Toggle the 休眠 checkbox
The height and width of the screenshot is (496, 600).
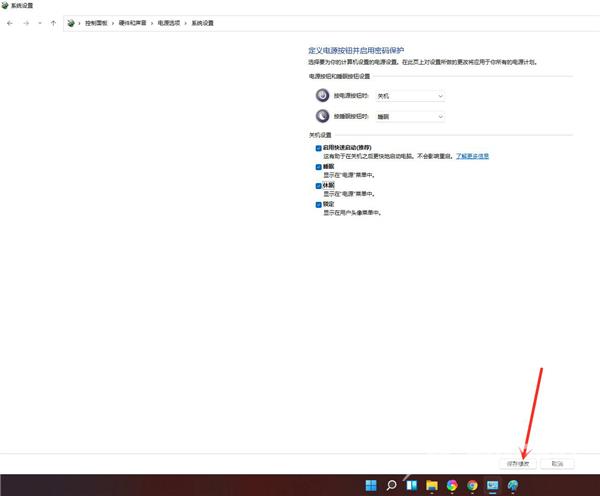[318, 186]
